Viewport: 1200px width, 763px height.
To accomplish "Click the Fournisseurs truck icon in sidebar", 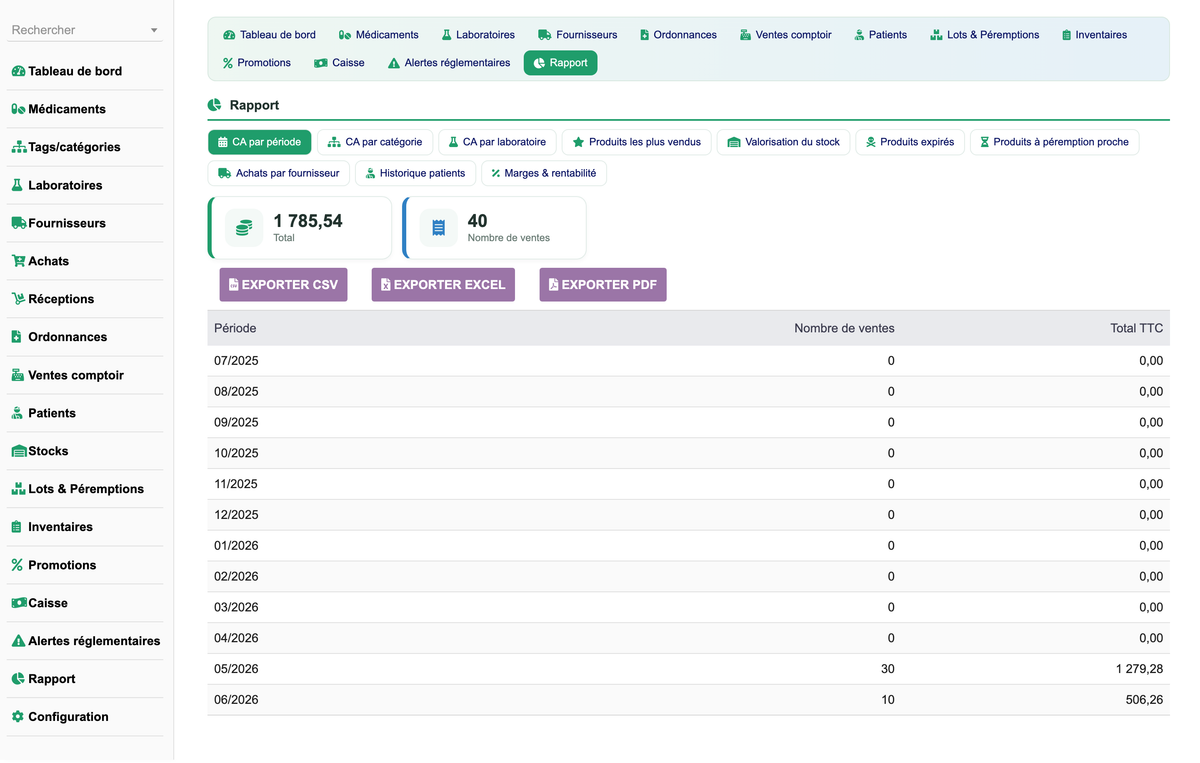I will pos(19,224).
